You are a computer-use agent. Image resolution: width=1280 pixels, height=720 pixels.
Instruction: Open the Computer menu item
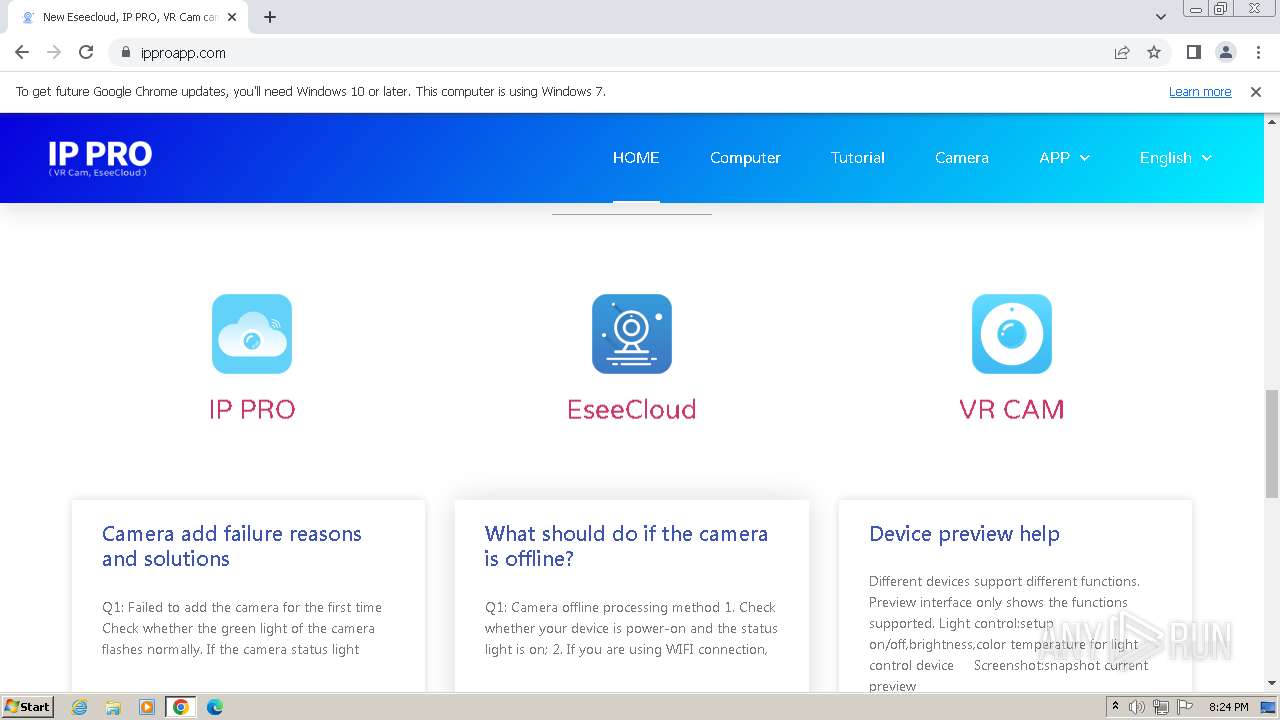click(745, 158)
